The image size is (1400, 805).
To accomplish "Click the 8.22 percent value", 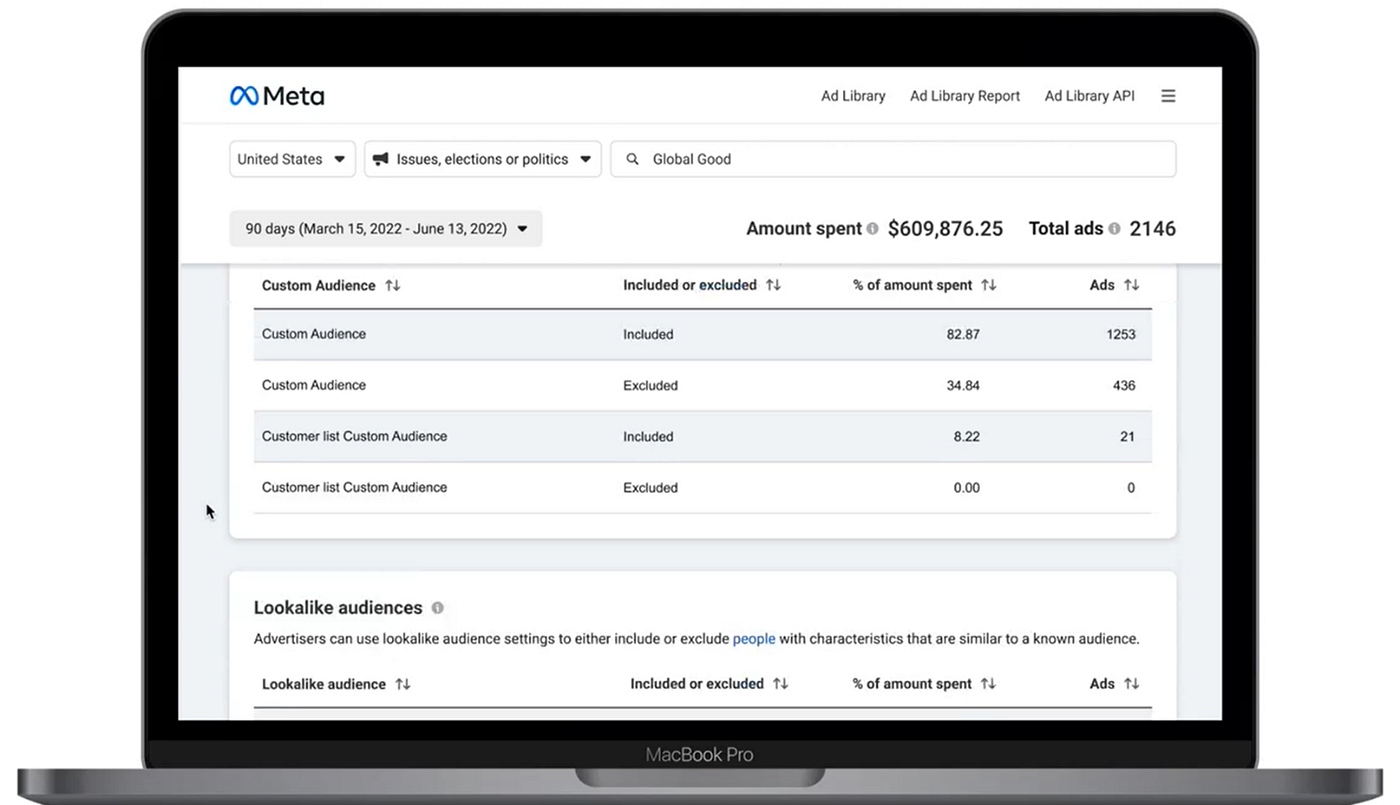I will coord(967,436).
